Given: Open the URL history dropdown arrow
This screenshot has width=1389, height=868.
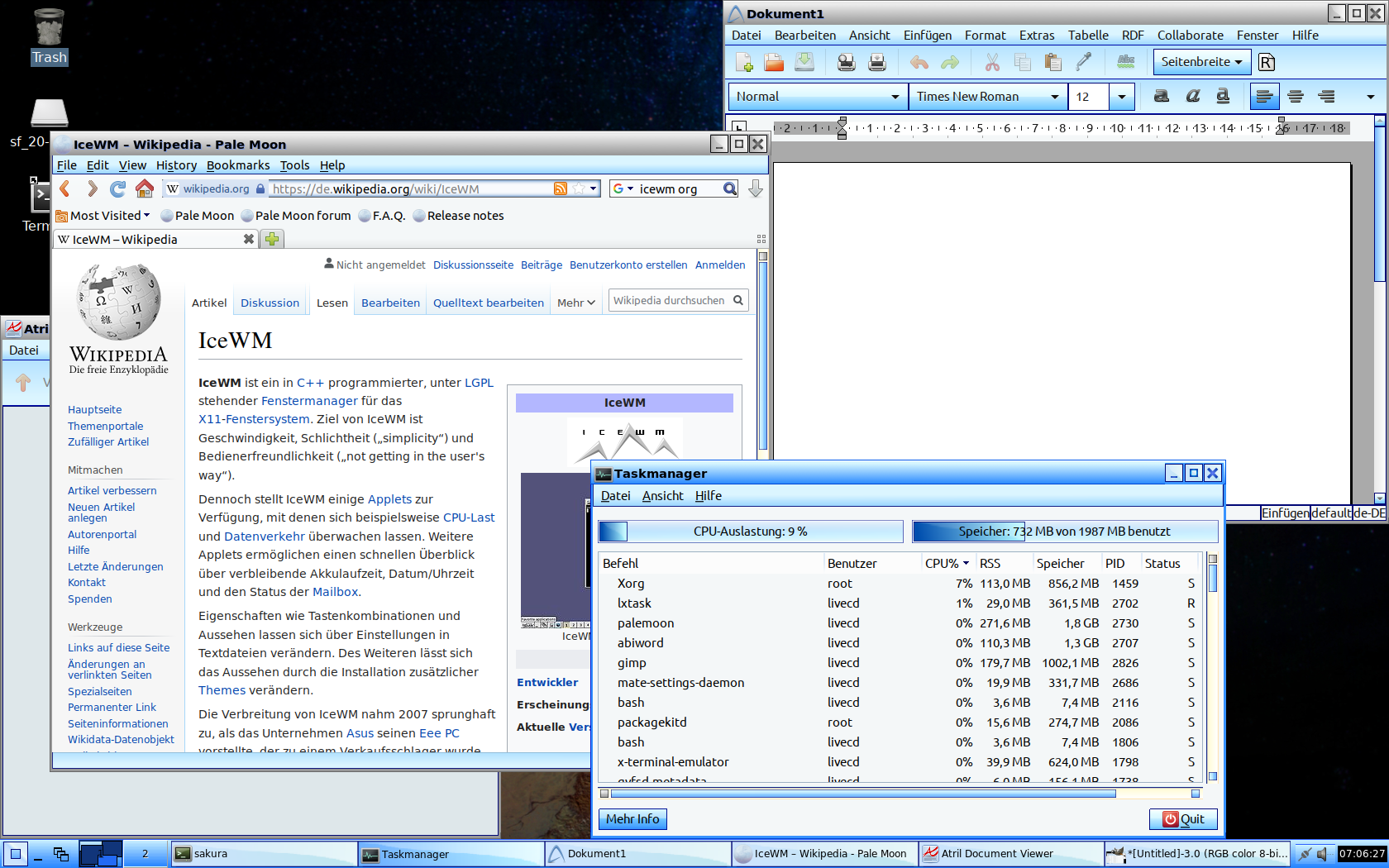Looking at the screenshot, I should pos(593,188).
